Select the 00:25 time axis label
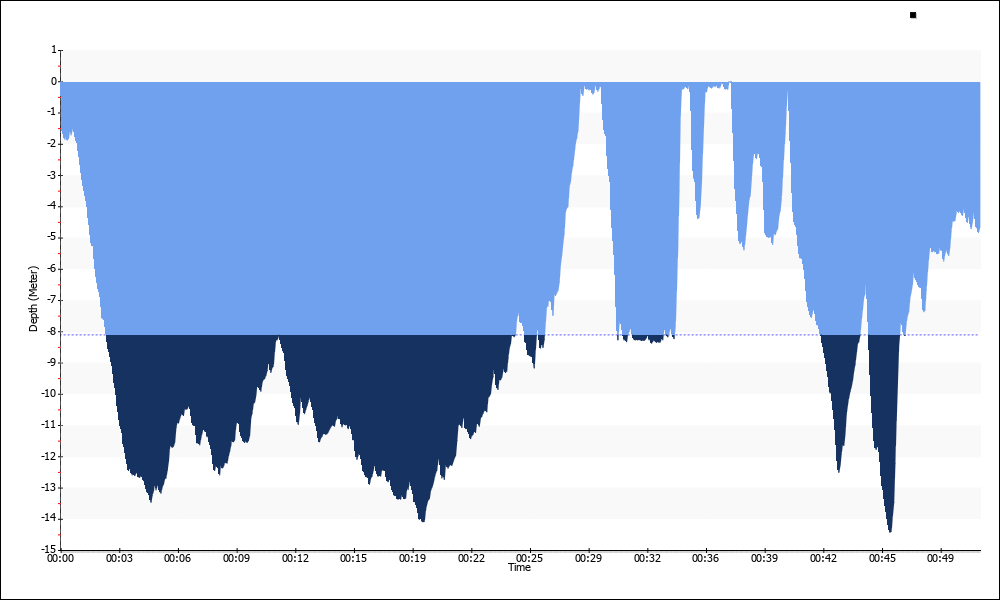The image size is (1000, 600). pyautogui.click(x=529, y=559)
